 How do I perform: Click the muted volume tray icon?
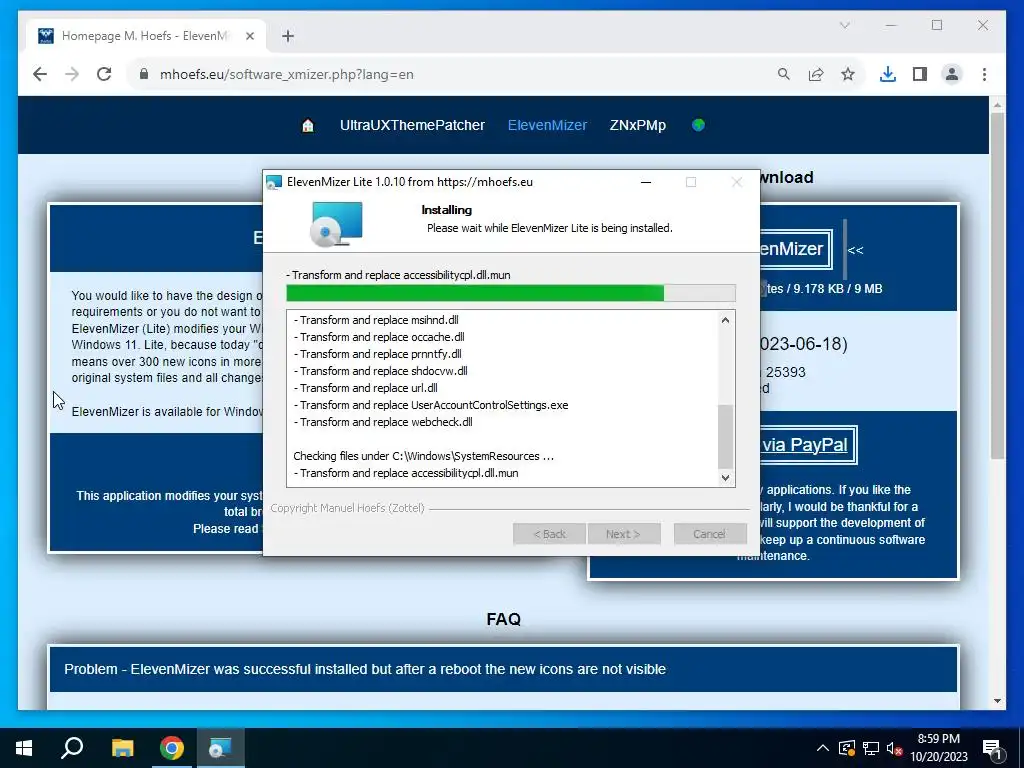coord(894,748)
